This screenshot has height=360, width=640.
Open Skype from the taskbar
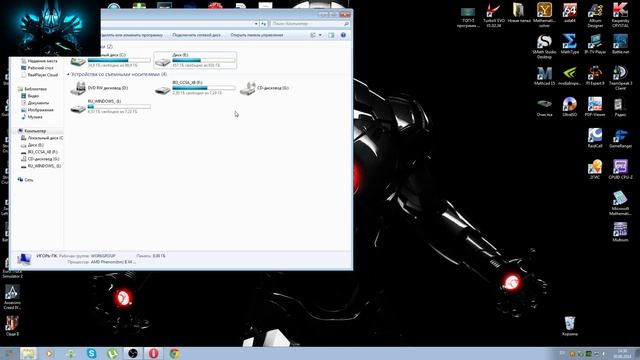[92, 353]
